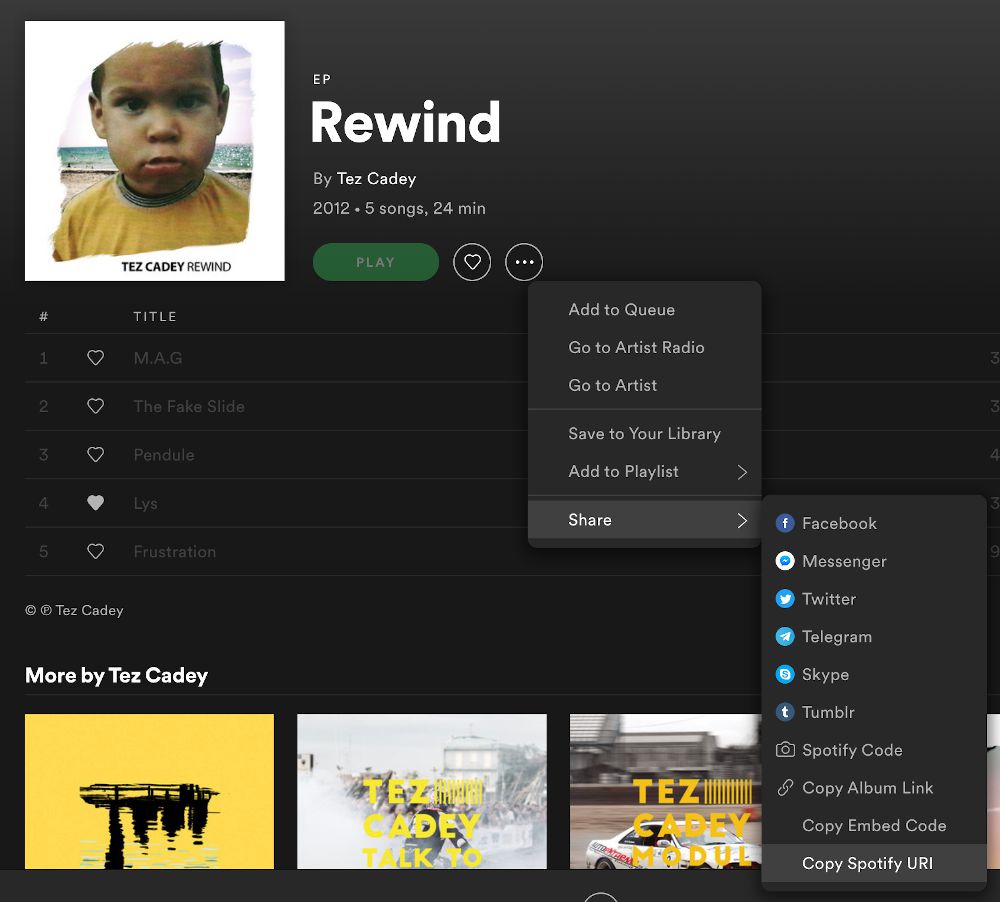Open the Tez Cadey Modul album cover

pyautogui.click(x=665, y=791)
